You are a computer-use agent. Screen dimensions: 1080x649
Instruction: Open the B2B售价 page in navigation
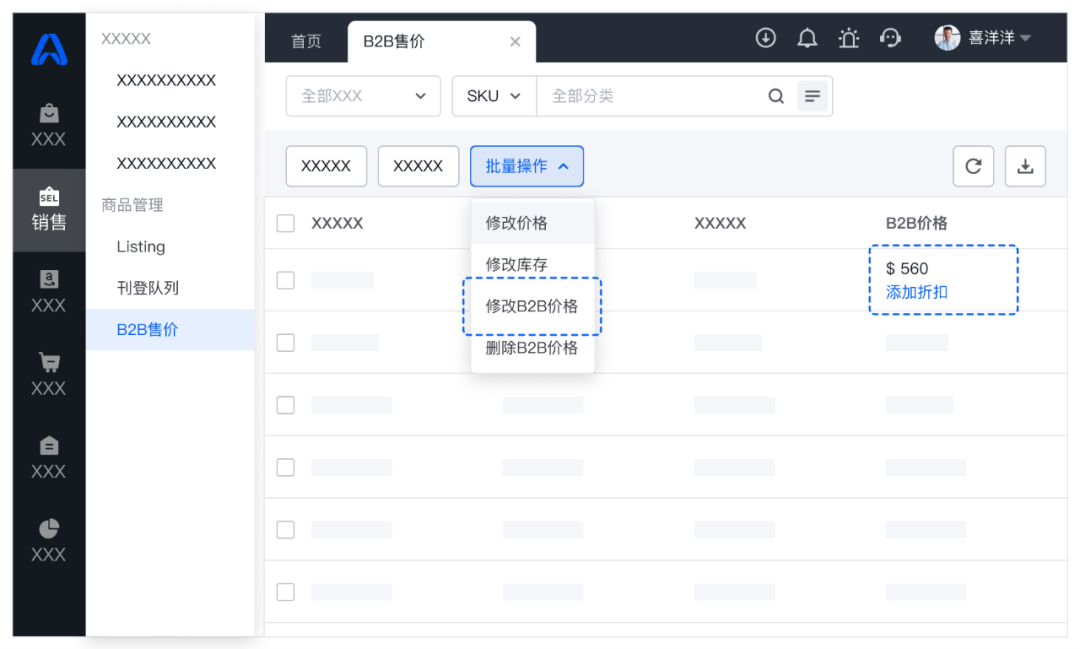(147, 330)
